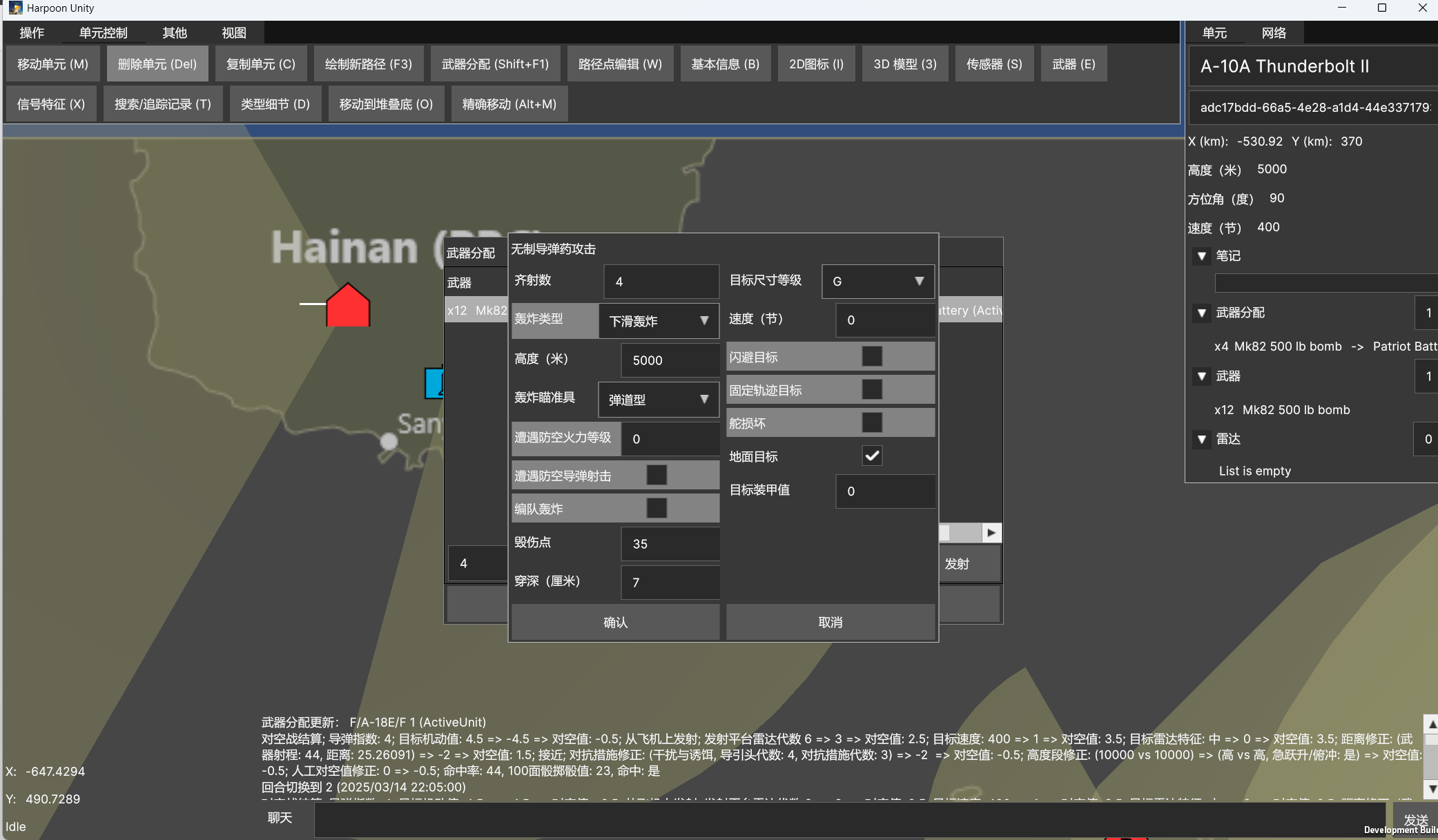This screenshot has height=840, width=1438.
Task: Collapse the 笔记 section triangle
Action: tap(1202, 256)
